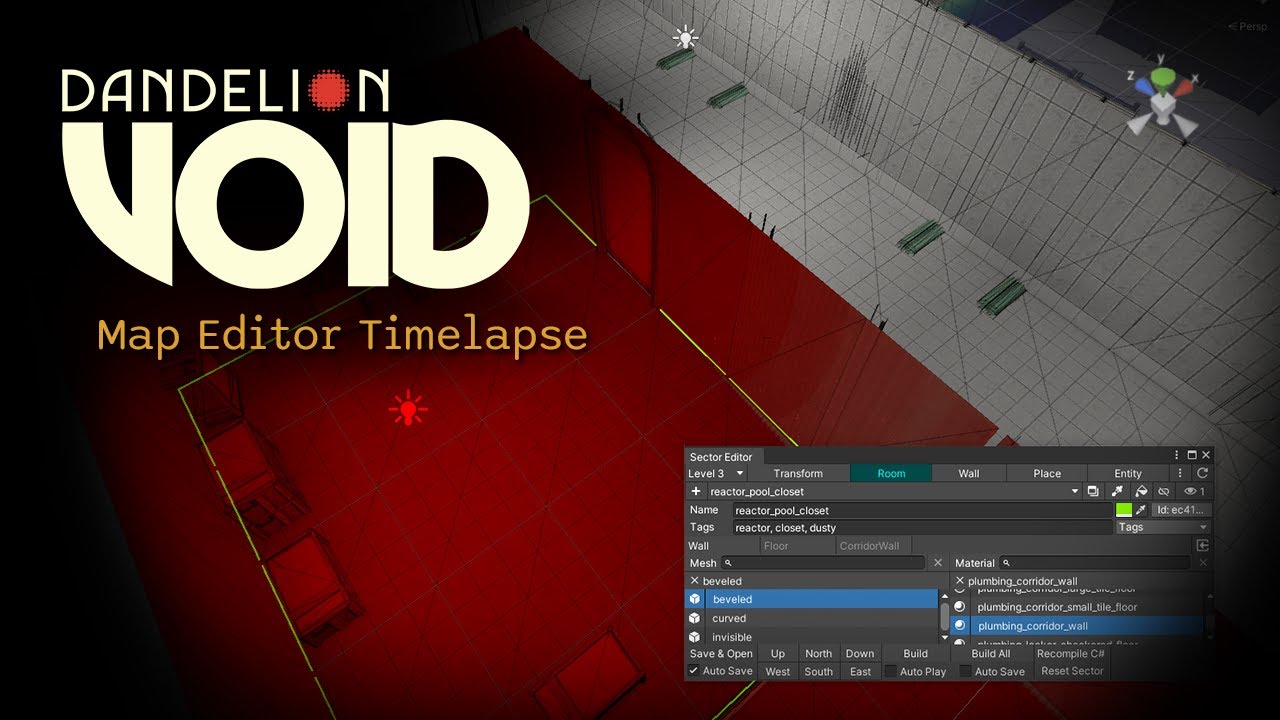
Task: Add a new room with plus icon
Action: coord(696,492)
